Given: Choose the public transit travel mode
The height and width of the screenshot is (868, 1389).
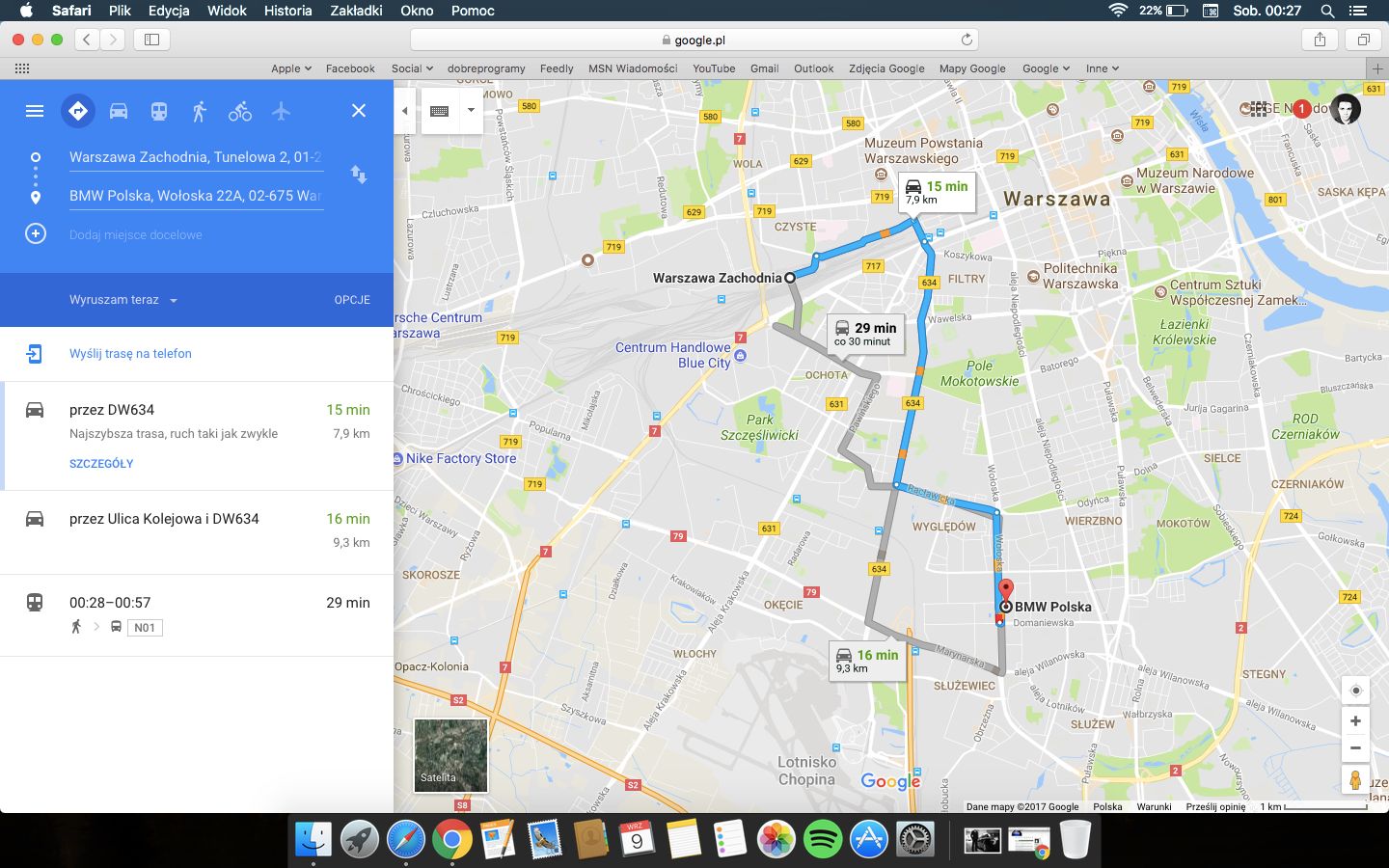Looking at the screenshot, I should (x=159, y=111).
